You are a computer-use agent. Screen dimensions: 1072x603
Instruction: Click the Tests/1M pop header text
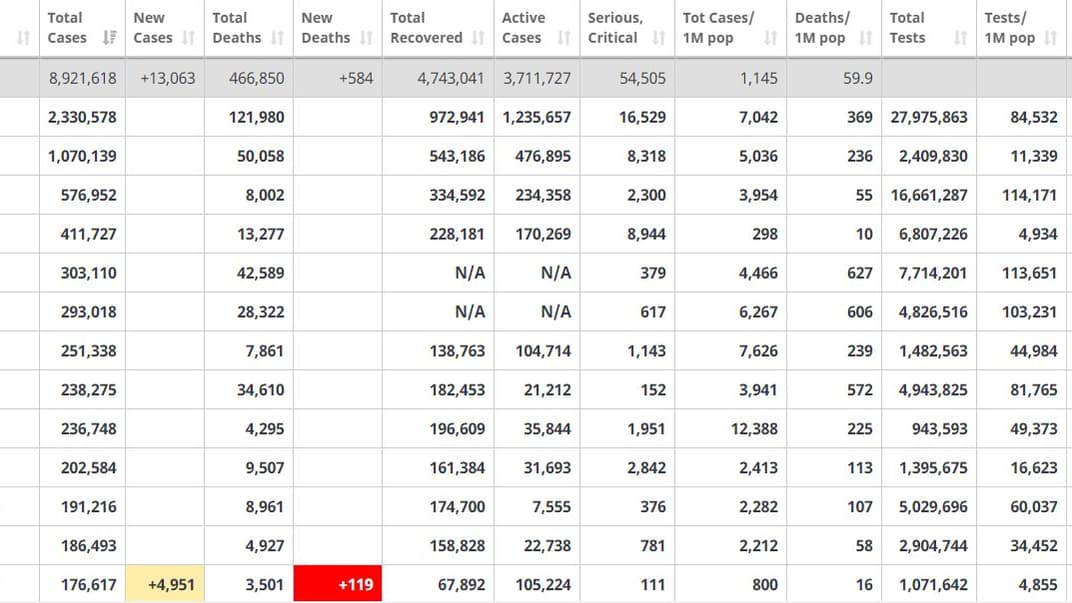point(1010,28)
